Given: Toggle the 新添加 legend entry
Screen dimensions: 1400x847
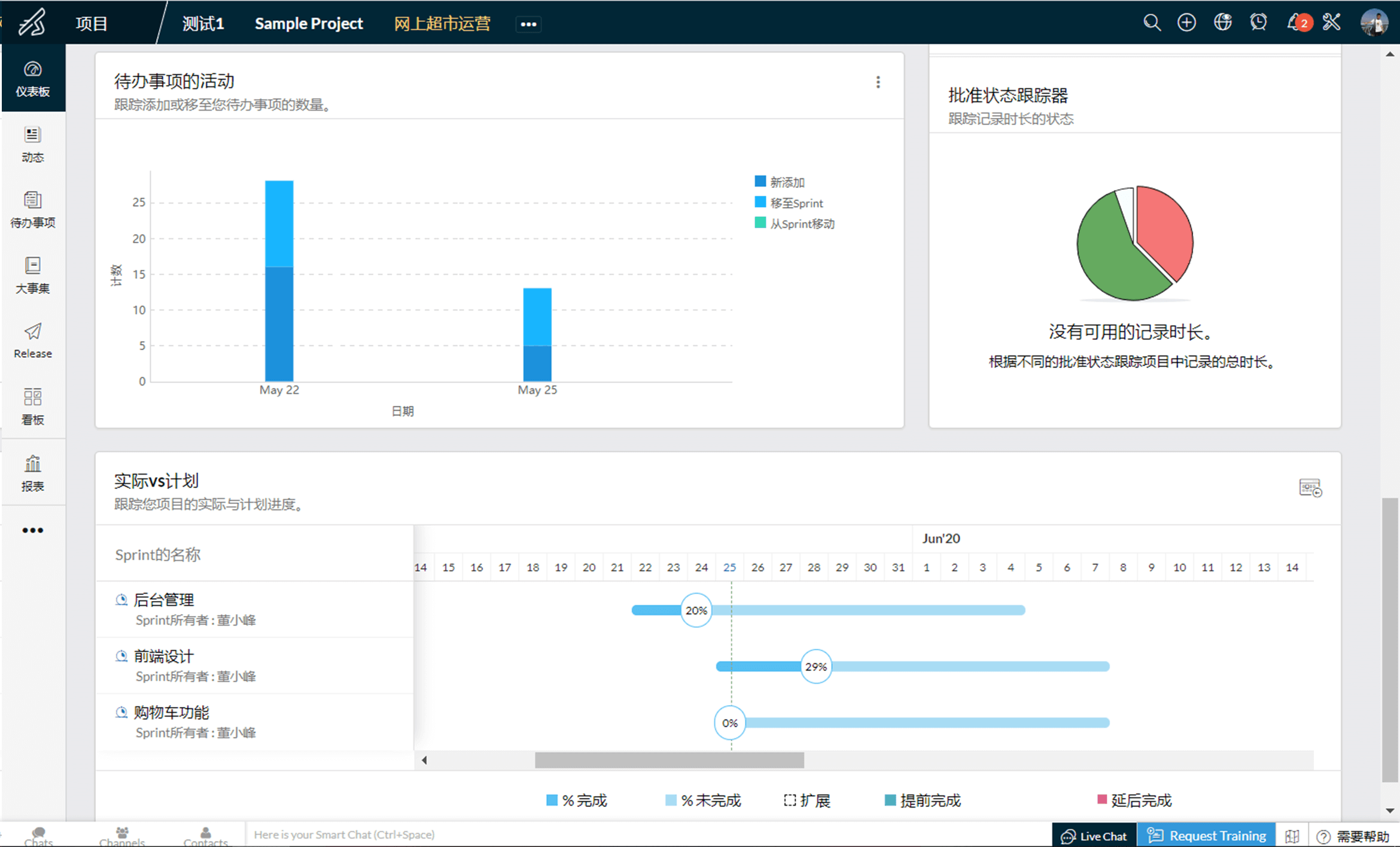Looking at the screenshot, I should coord(780,182).
